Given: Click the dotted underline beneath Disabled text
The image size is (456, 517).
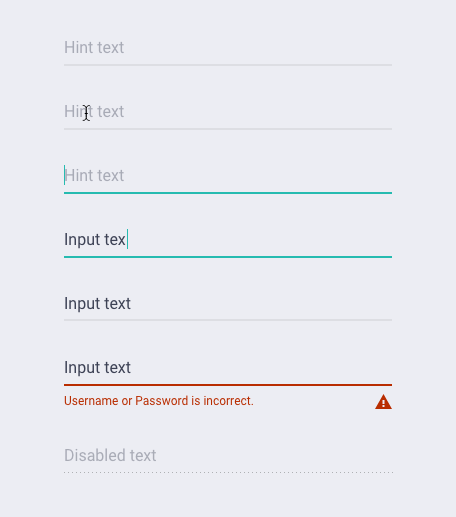Looking at the screenshot, I should [228, 472].
